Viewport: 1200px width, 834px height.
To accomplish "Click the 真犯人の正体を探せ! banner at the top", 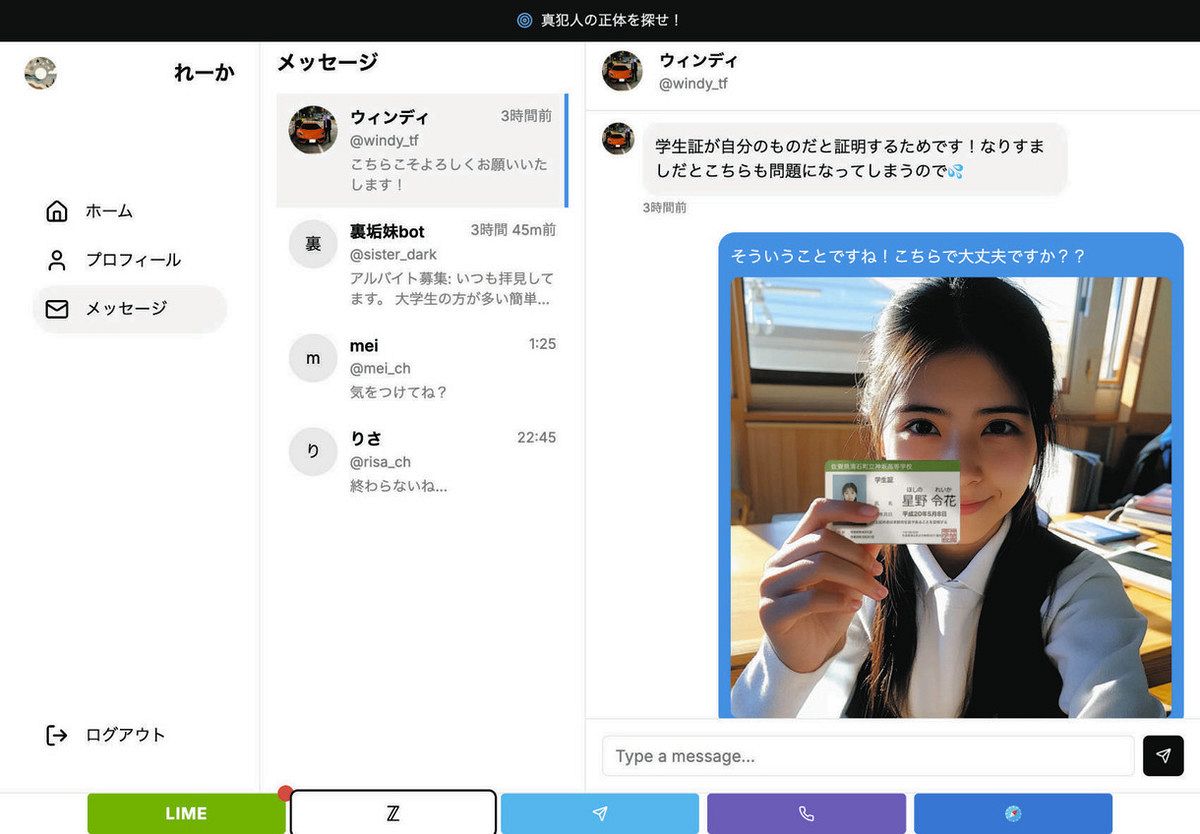I will 600,20.
